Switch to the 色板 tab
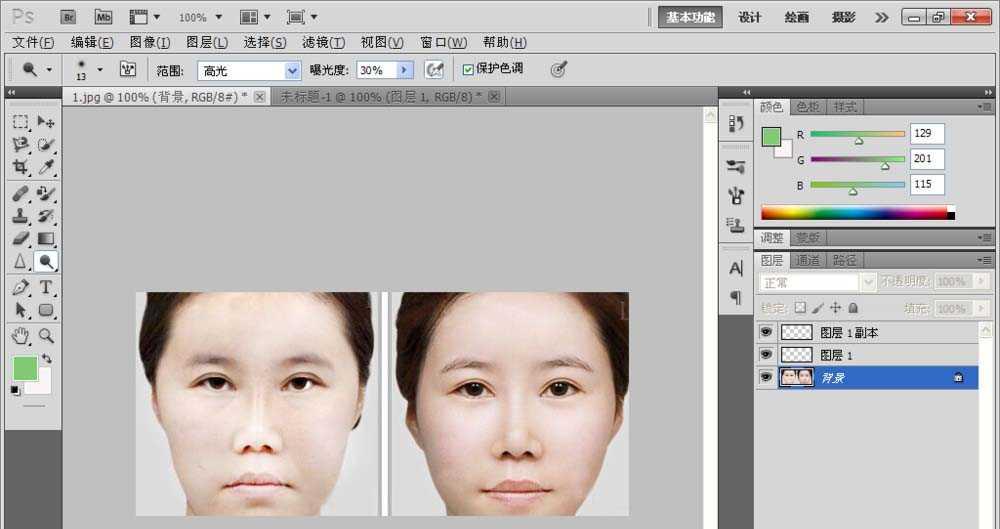The width and height of the screenshot is (1000, 529). coord(808,107)
